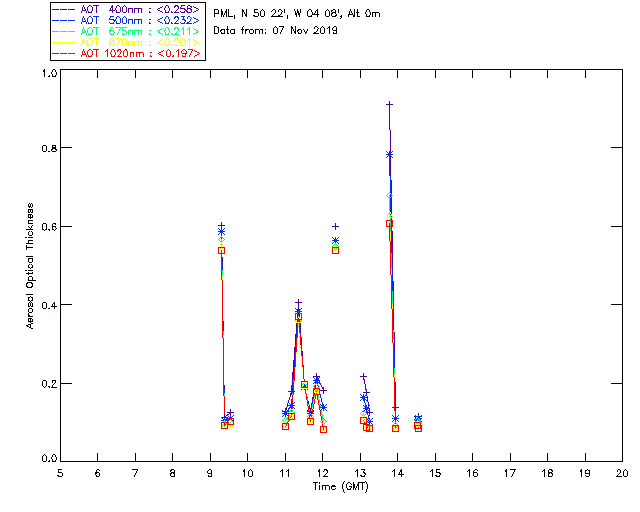
Task: Click the blue 500nm asterisk marker near 0.78
Action: [x=389, y=154]
